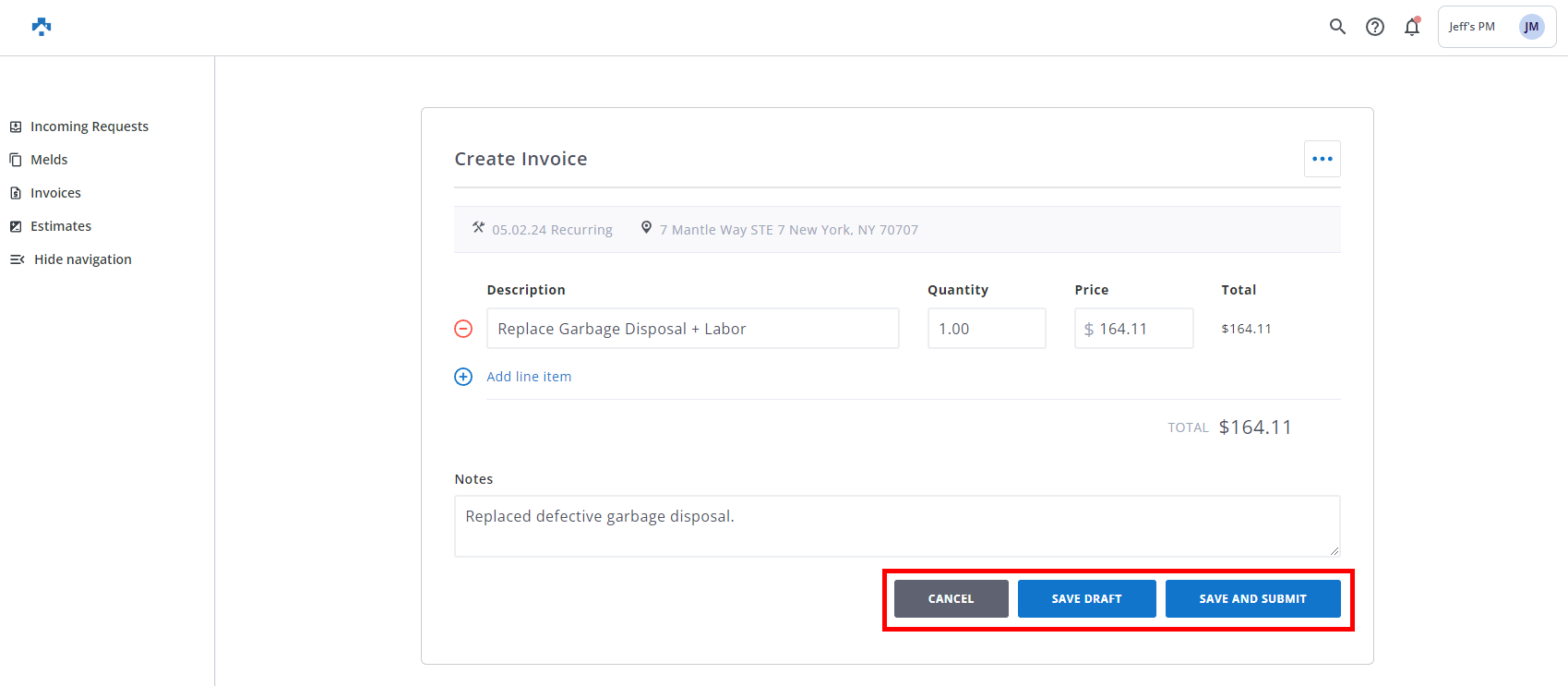
Task: Navigate to Estimates in sidebar
Action: click(x=61, y=226)
